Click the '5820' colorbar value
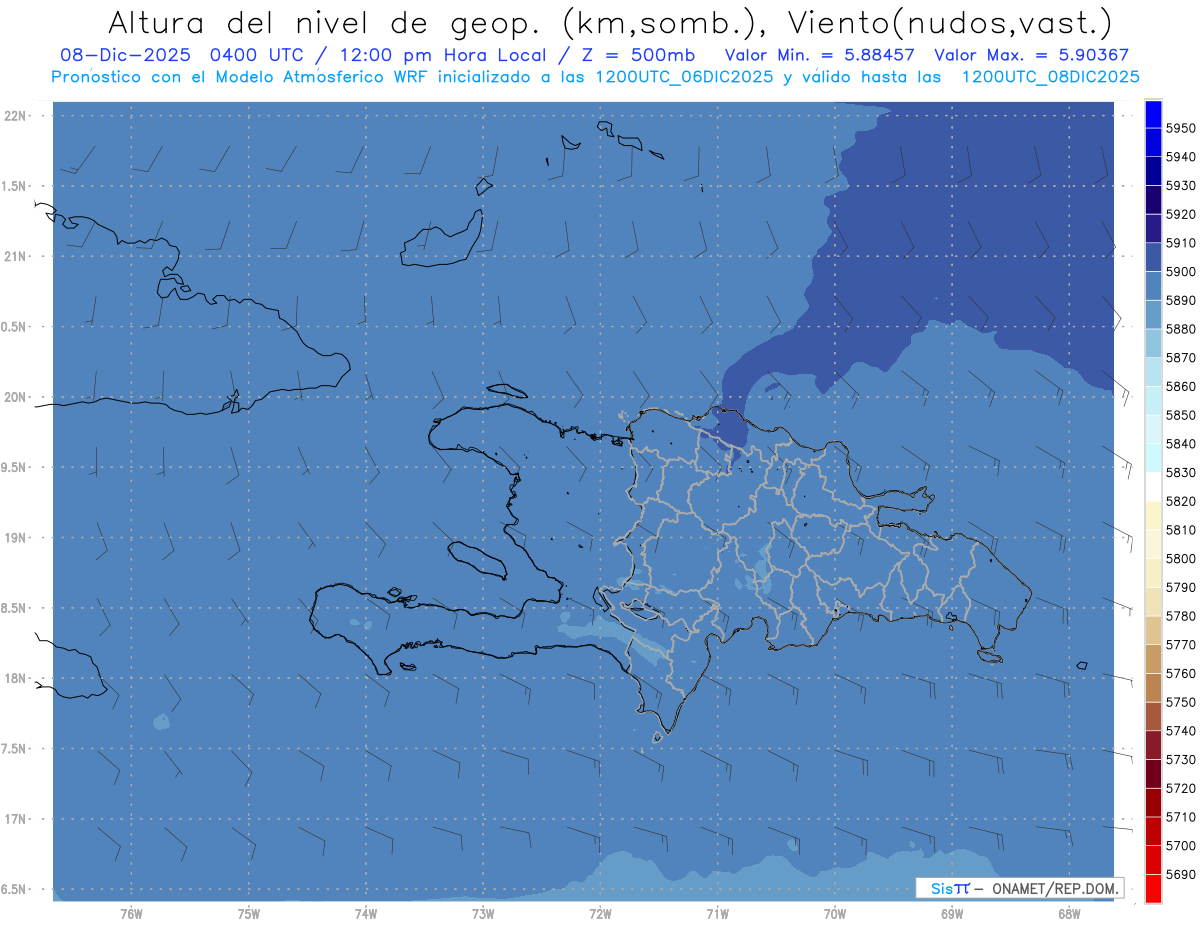Viewport: 1200px width, 927px height. (x=1180, y=501)
